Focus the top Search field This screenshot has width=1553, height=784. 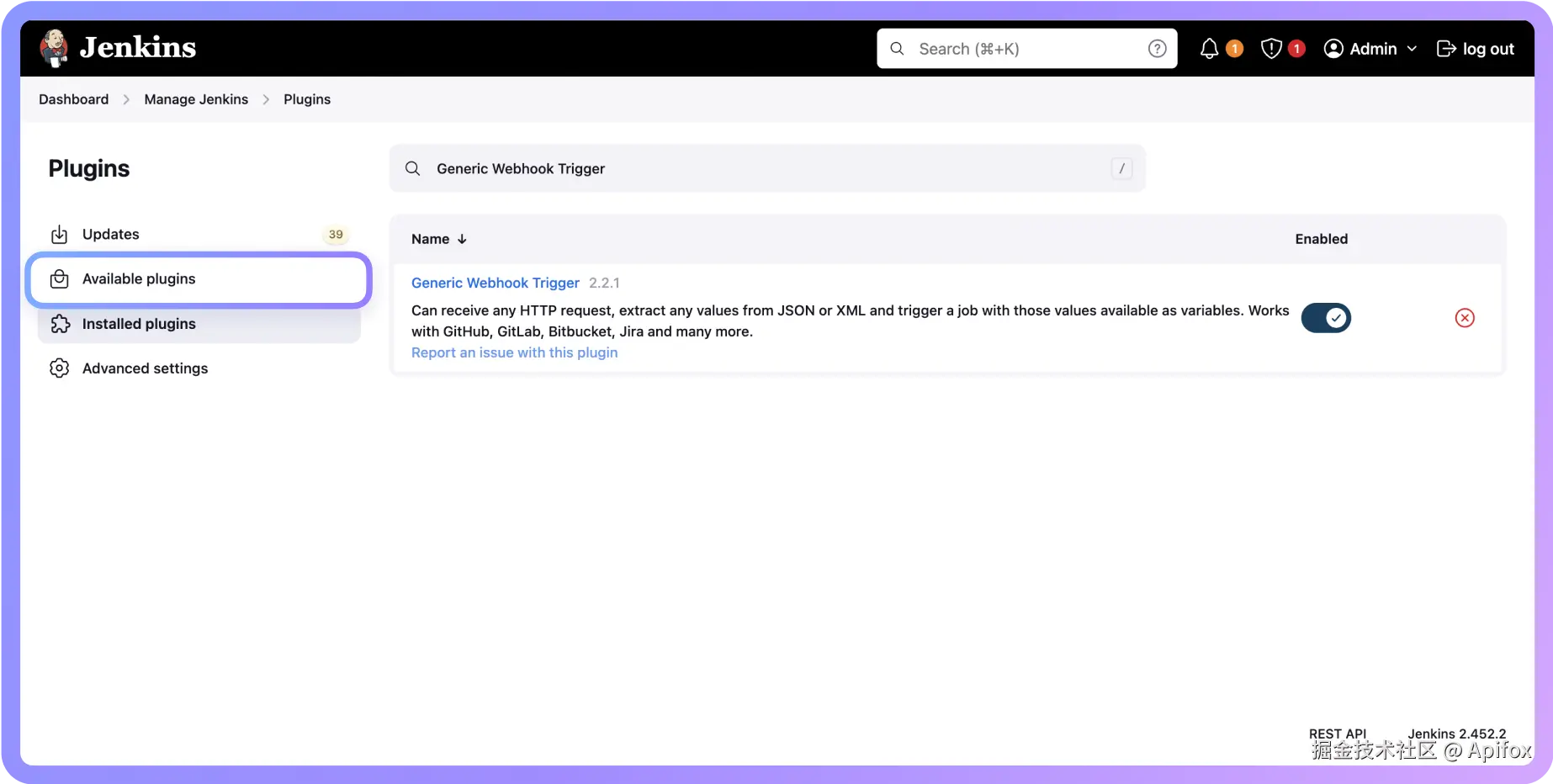tap(1027, 49)
